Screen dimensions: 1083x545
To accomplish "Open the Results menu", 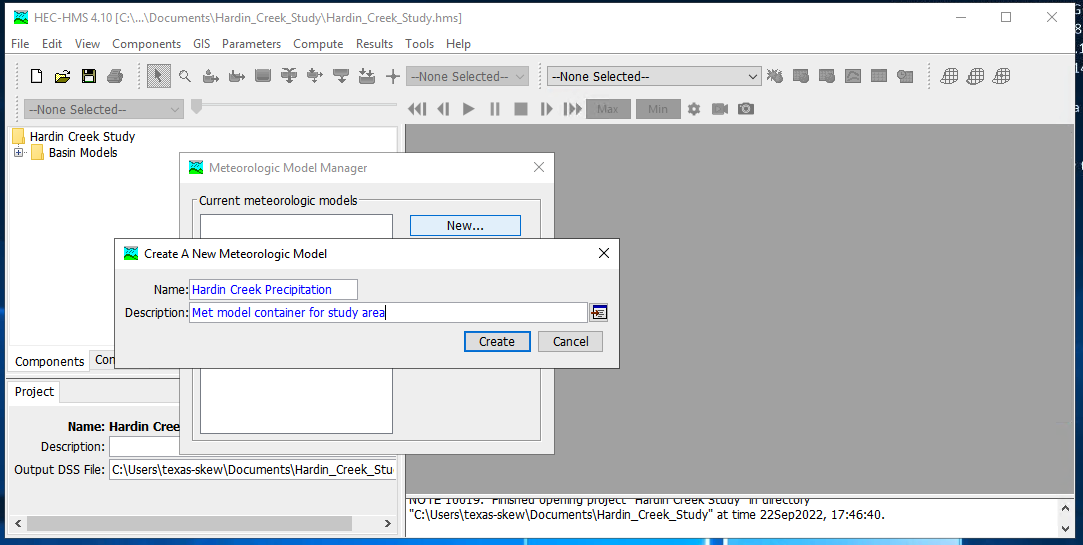I will pos(374,44).
